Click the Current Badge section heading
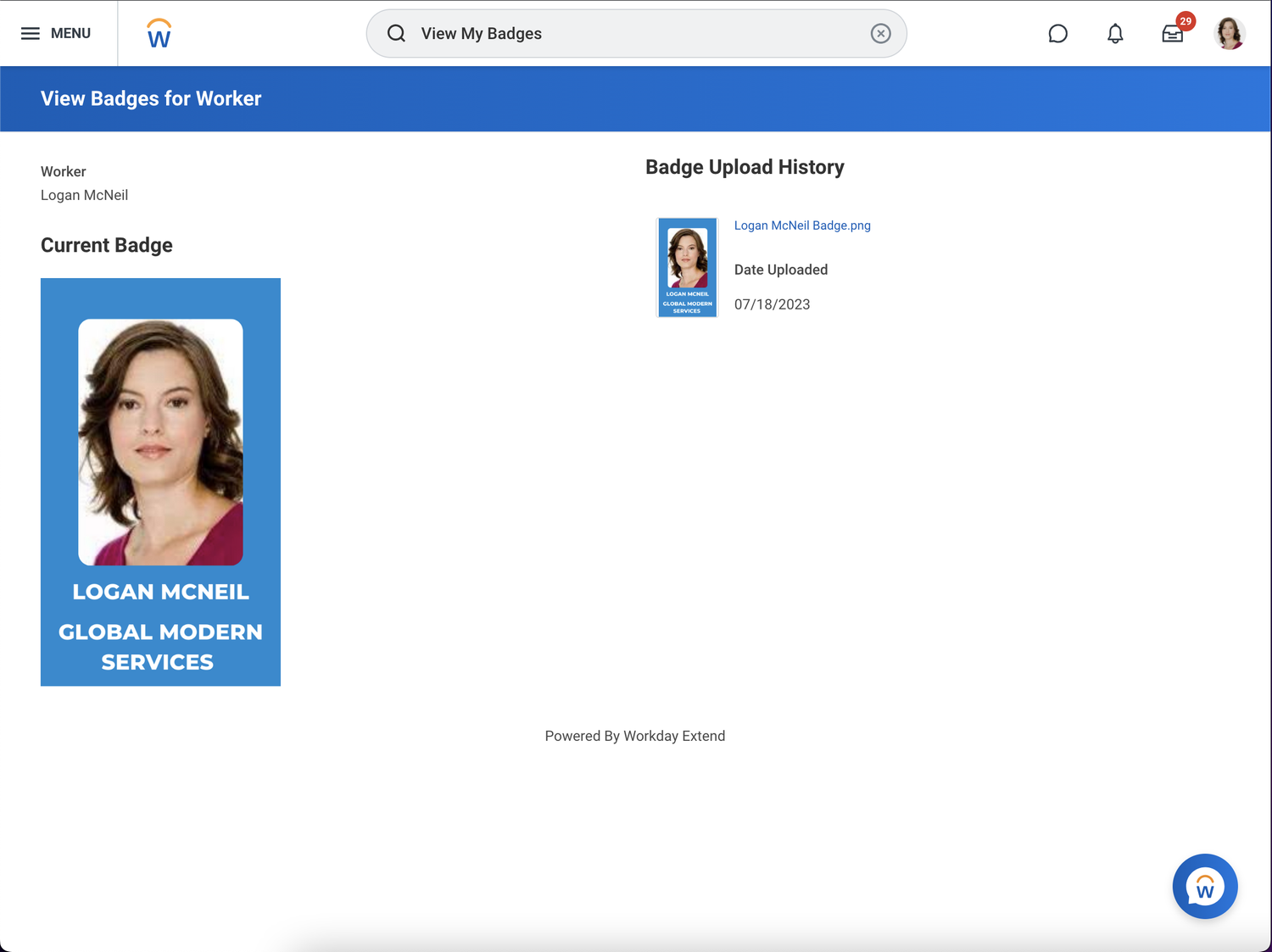 point(106,245)
